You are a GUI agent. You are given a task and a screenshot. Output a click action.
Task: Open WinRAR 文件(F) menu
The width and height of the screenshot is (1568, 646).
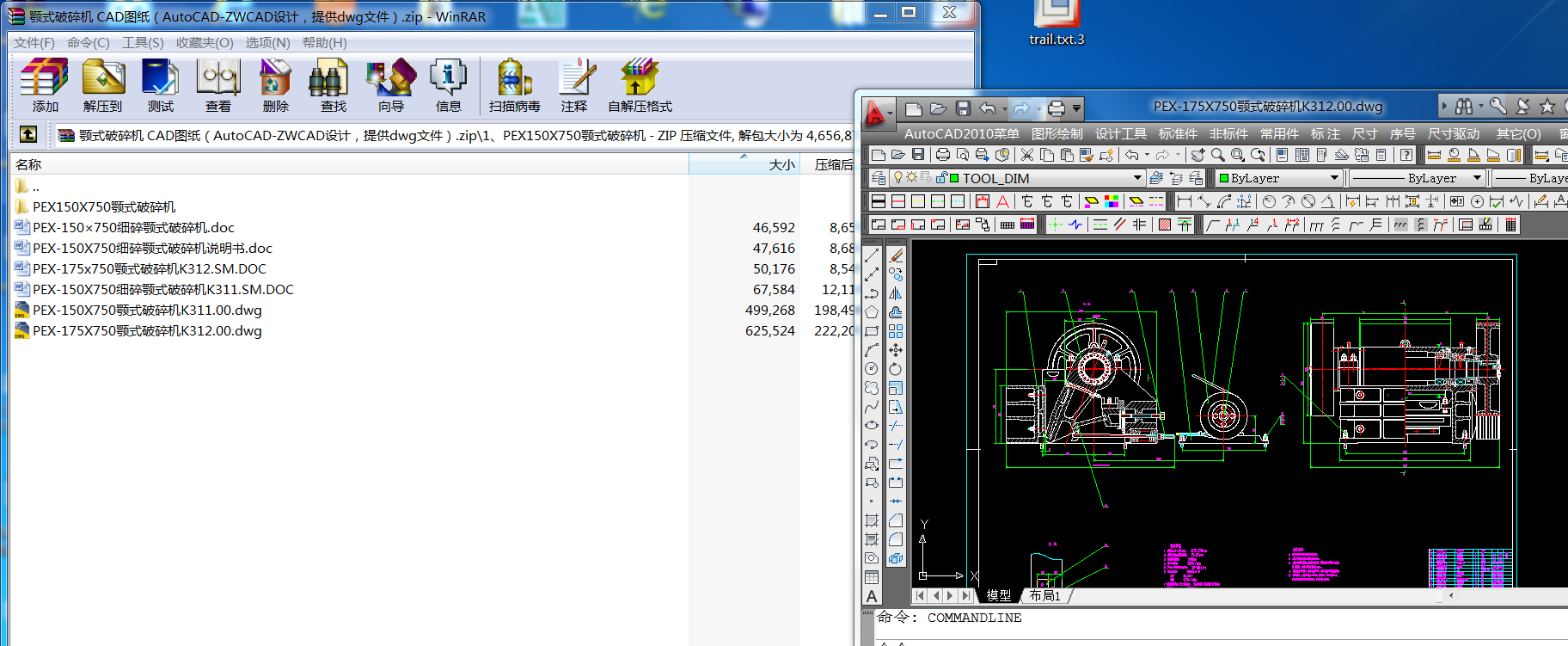click(34, 42)
